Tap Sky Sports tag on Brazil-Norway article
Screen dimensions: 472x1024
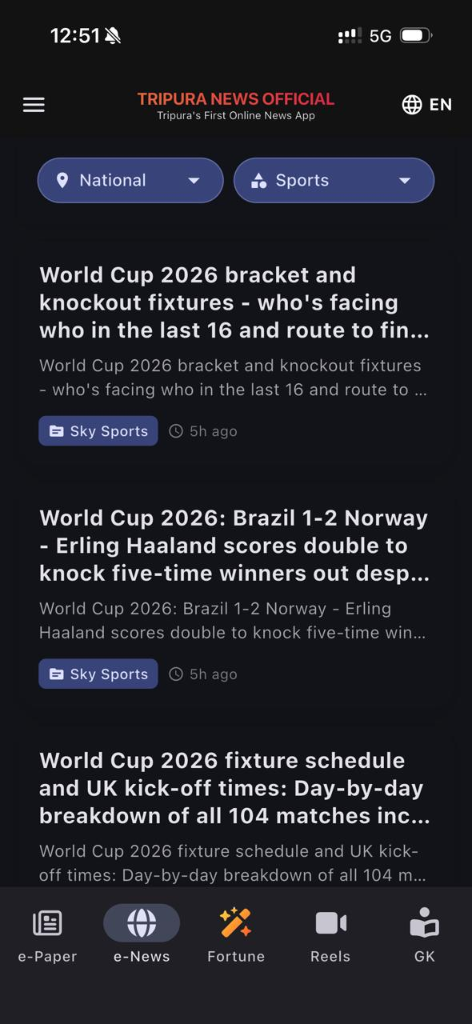tap(98, 674)
